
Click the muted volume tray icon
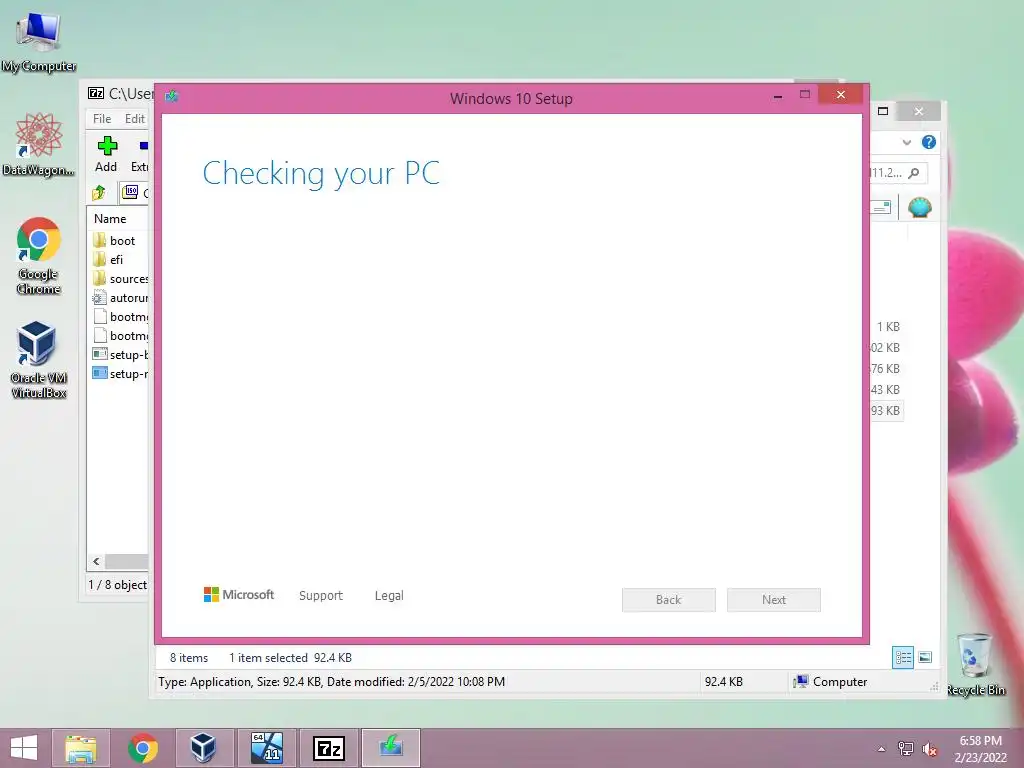click(930, 748)
